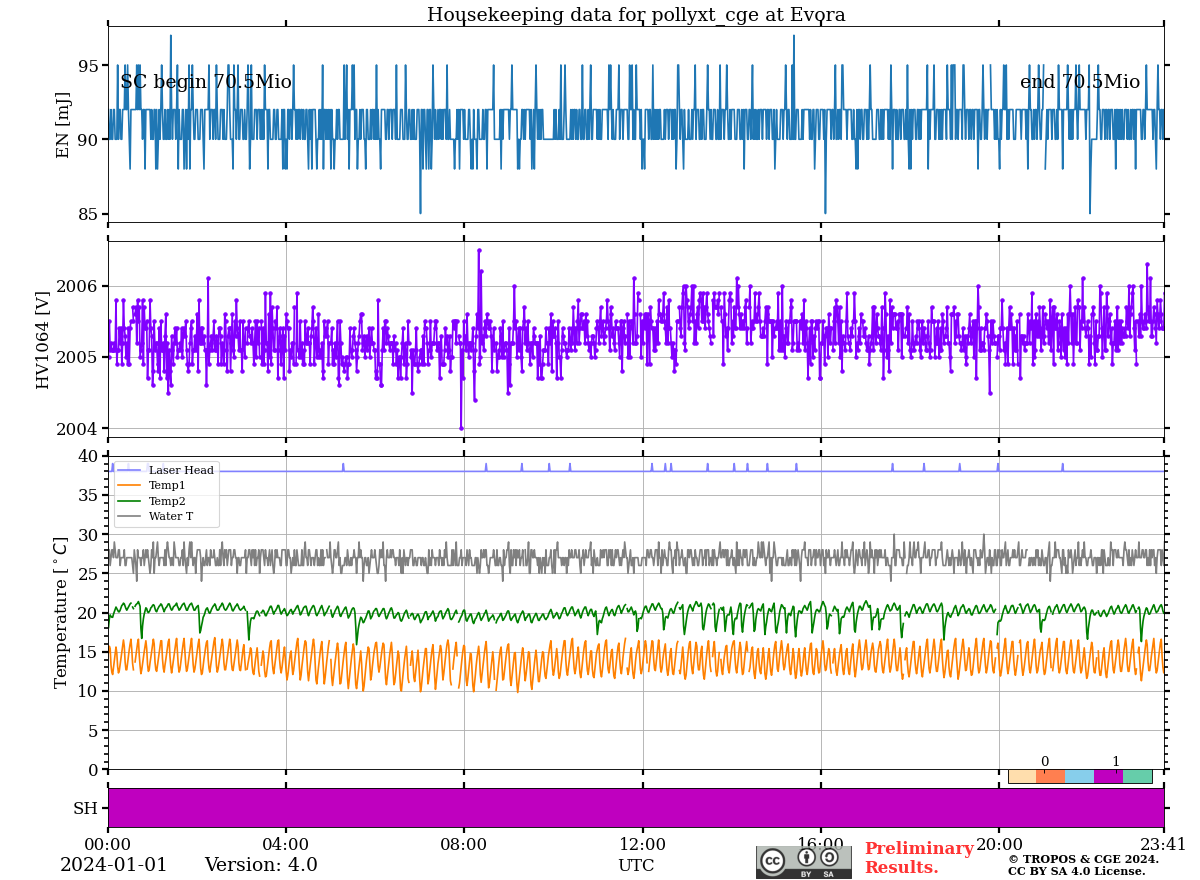Click the red 'Preliminary Results.' notice
The width and height of the screenshot is (1200, 880).
(919, 858)
